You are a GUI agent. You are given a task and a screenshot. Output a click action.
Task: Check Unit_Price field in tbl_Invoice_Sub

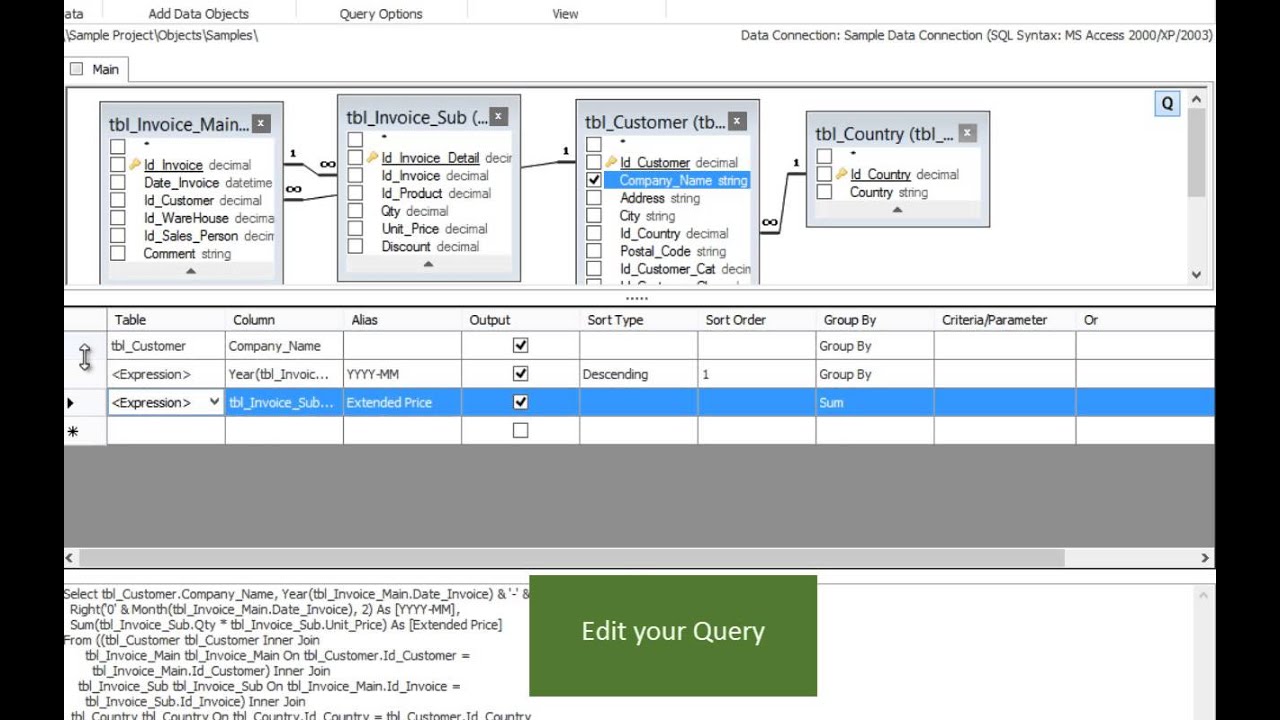coord(355,229)
